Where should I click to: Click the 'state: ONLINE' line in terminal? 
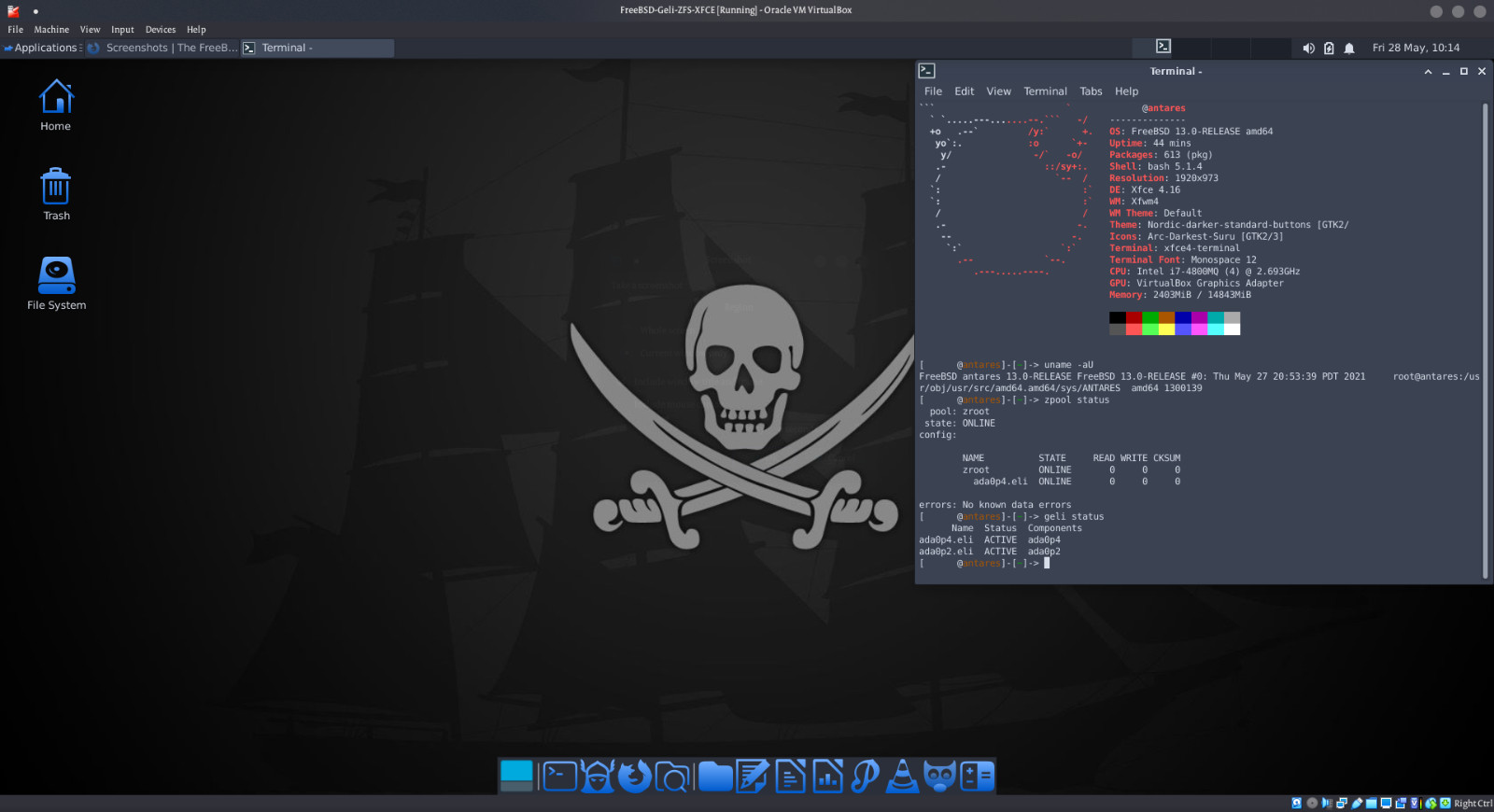click(x=960, y=424)
